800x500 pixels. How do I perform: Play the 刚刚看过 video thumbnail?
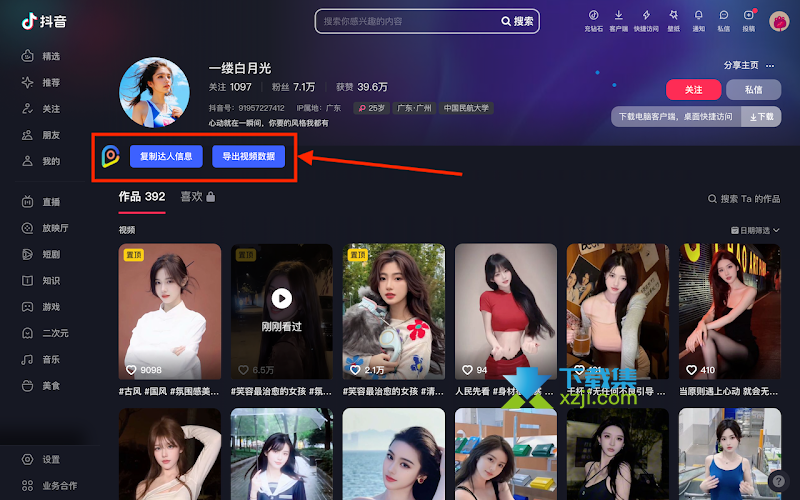pyautogui.click(x=282, y=311)
